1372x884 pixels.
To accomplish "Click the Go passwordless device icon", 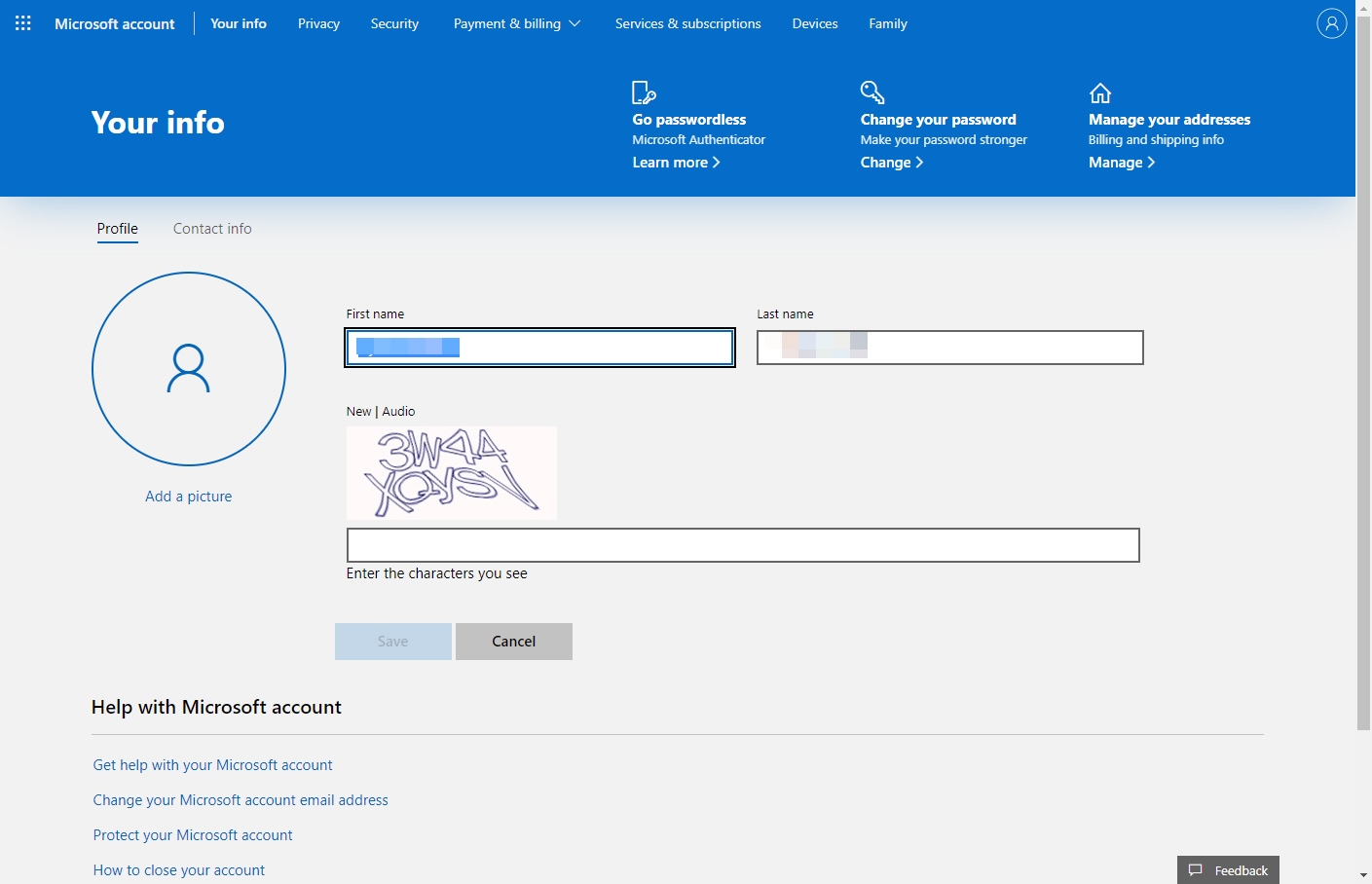I will [x=644, y=92].
